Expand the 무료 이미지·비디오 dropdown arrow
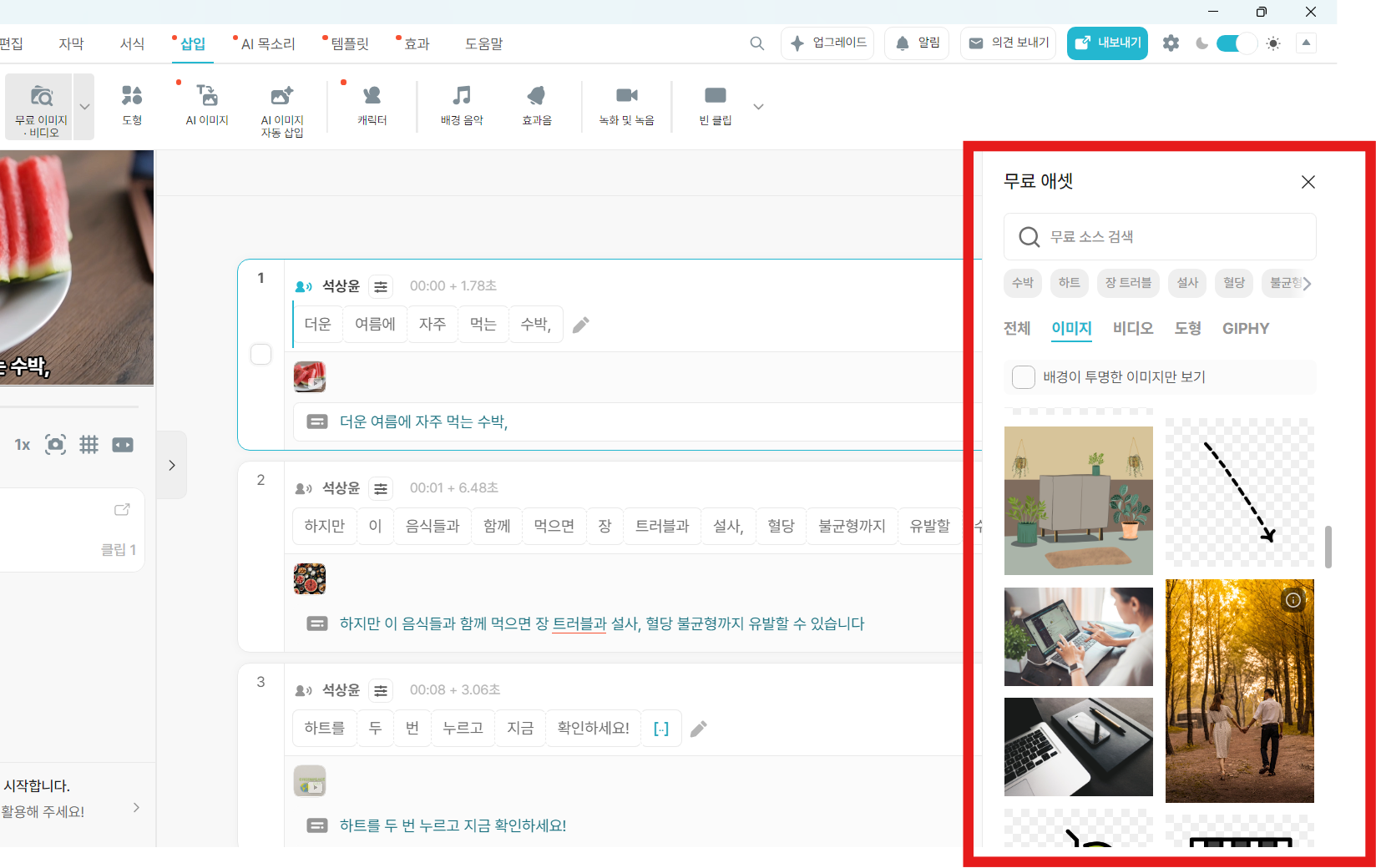 (x=83, y=106)
